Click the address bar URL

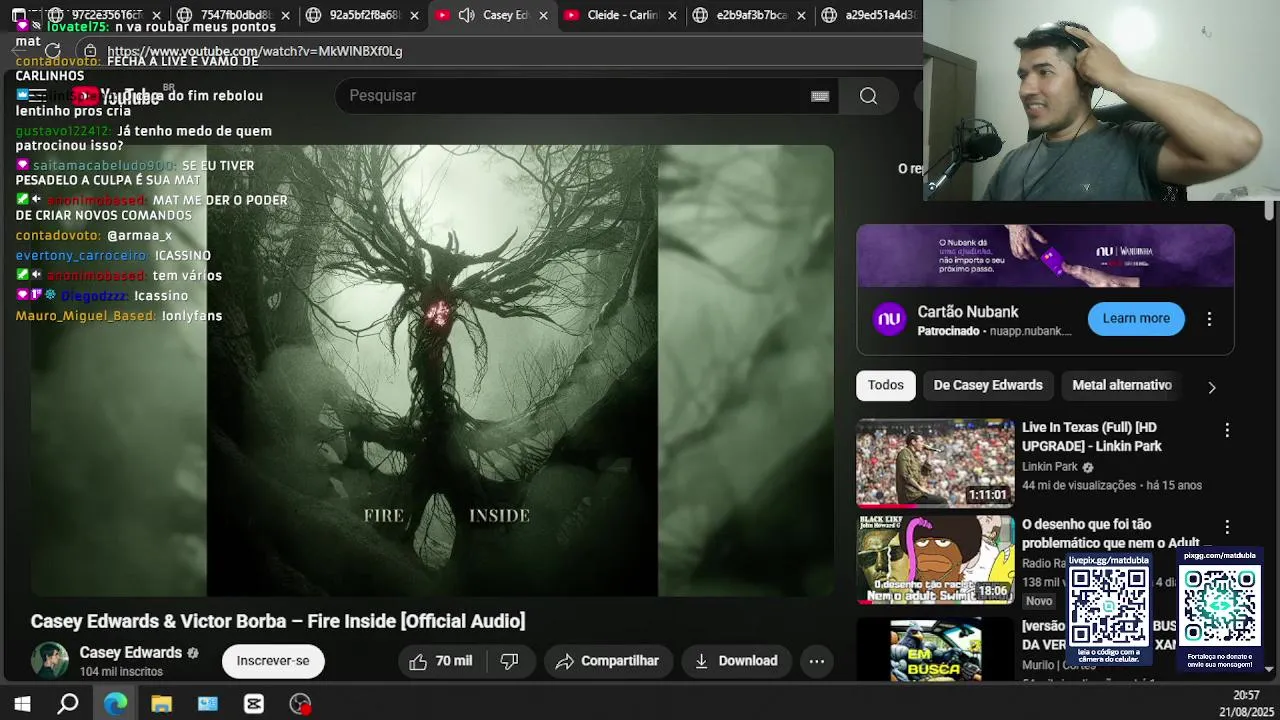254,51
